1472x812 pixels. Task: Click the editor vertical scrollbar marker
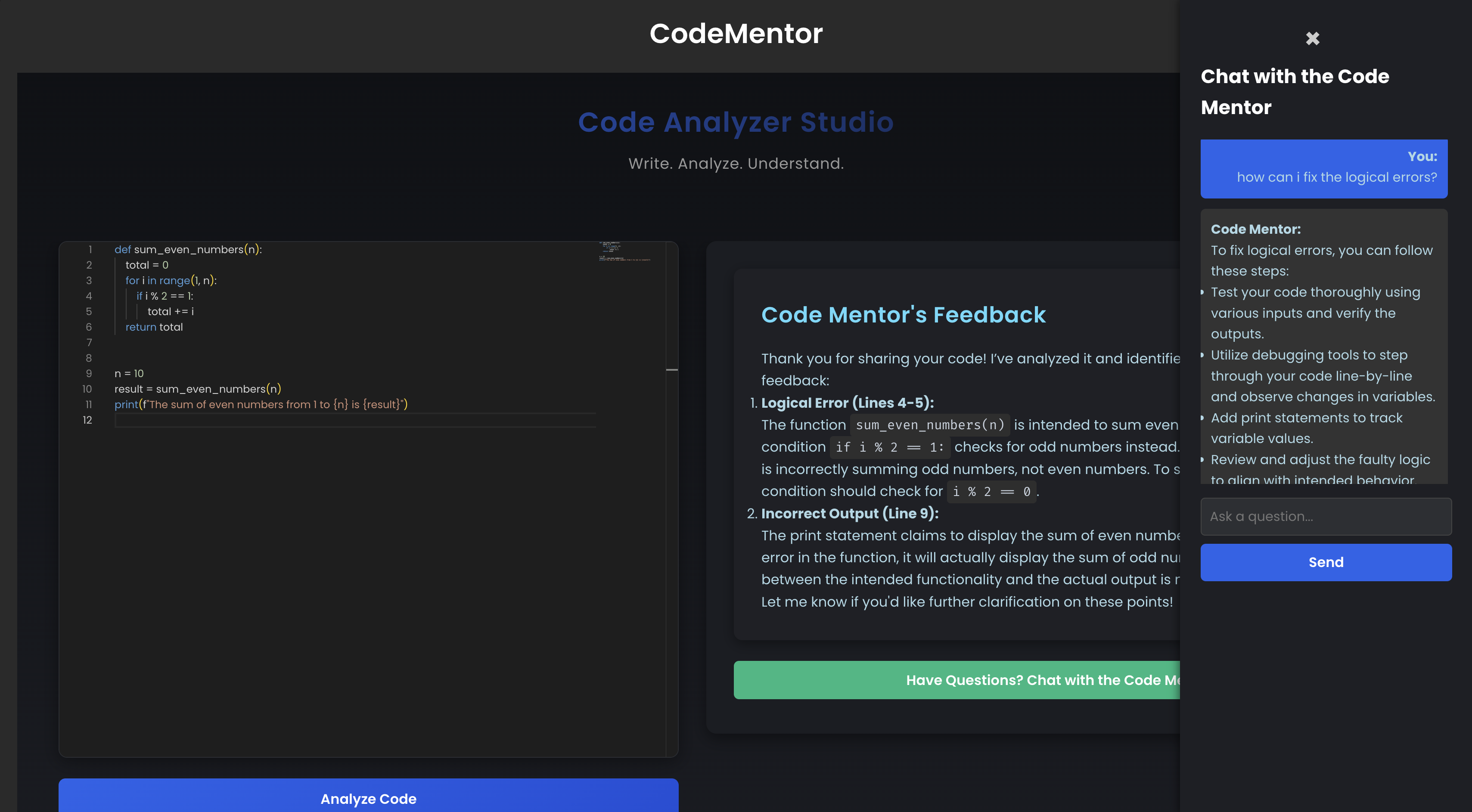tap(671, 370)
